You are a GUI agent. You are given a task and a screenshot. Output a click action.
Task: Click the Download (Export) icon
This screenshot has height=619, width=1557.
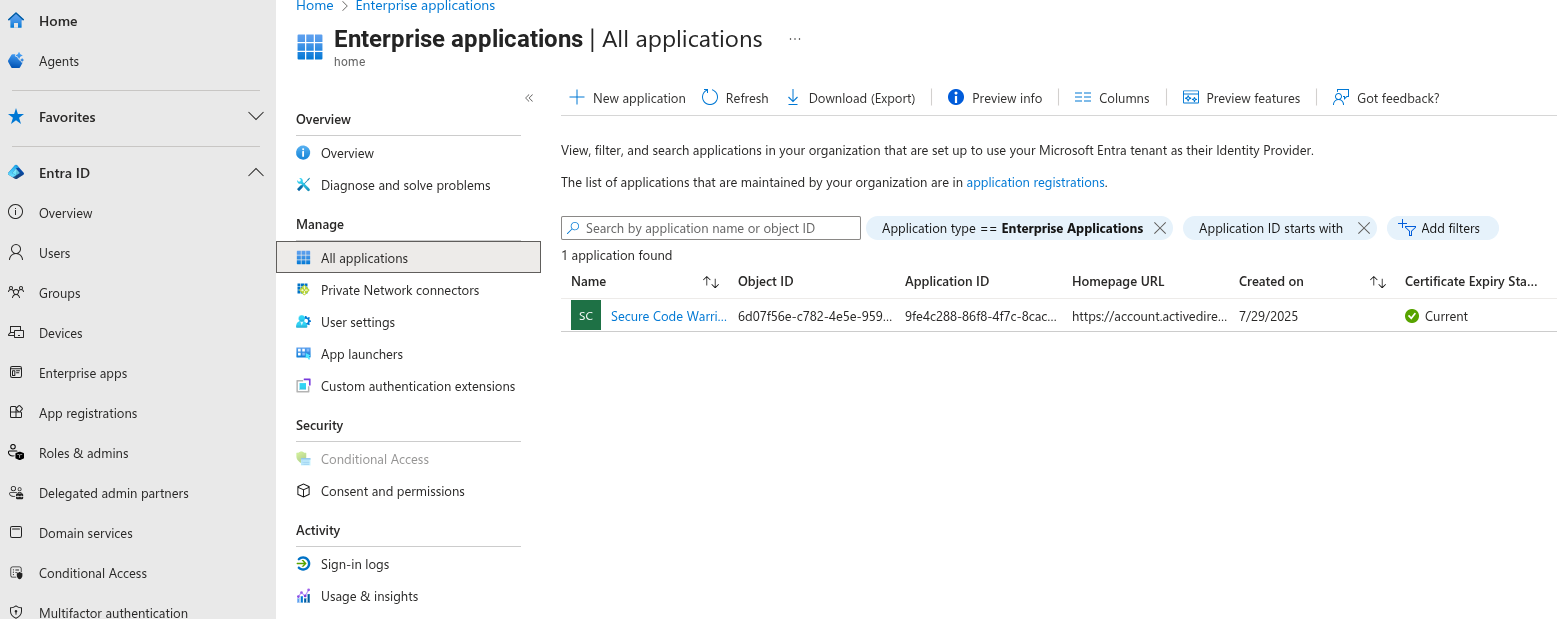point(793,98)
